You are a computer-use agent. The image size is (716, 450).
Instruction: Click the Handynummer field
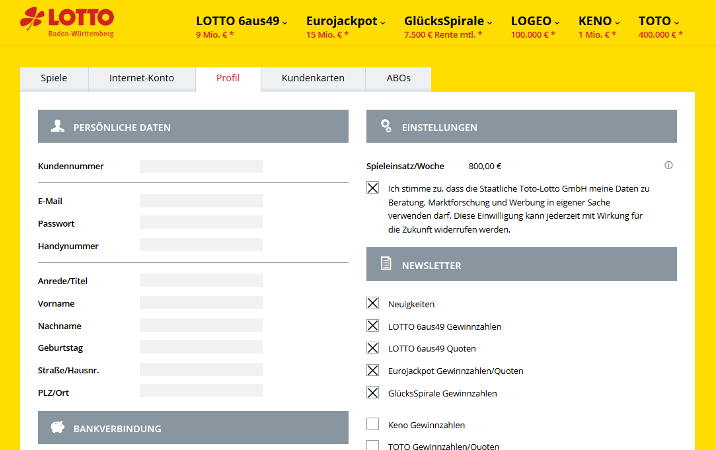coord(201,245)
